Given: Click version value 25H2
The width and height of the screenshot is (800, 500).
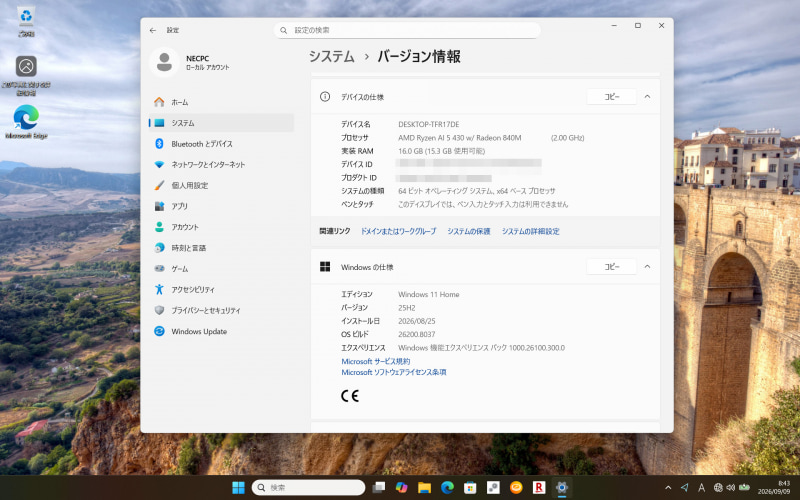Looking at the screenshot, I should 407,308.
